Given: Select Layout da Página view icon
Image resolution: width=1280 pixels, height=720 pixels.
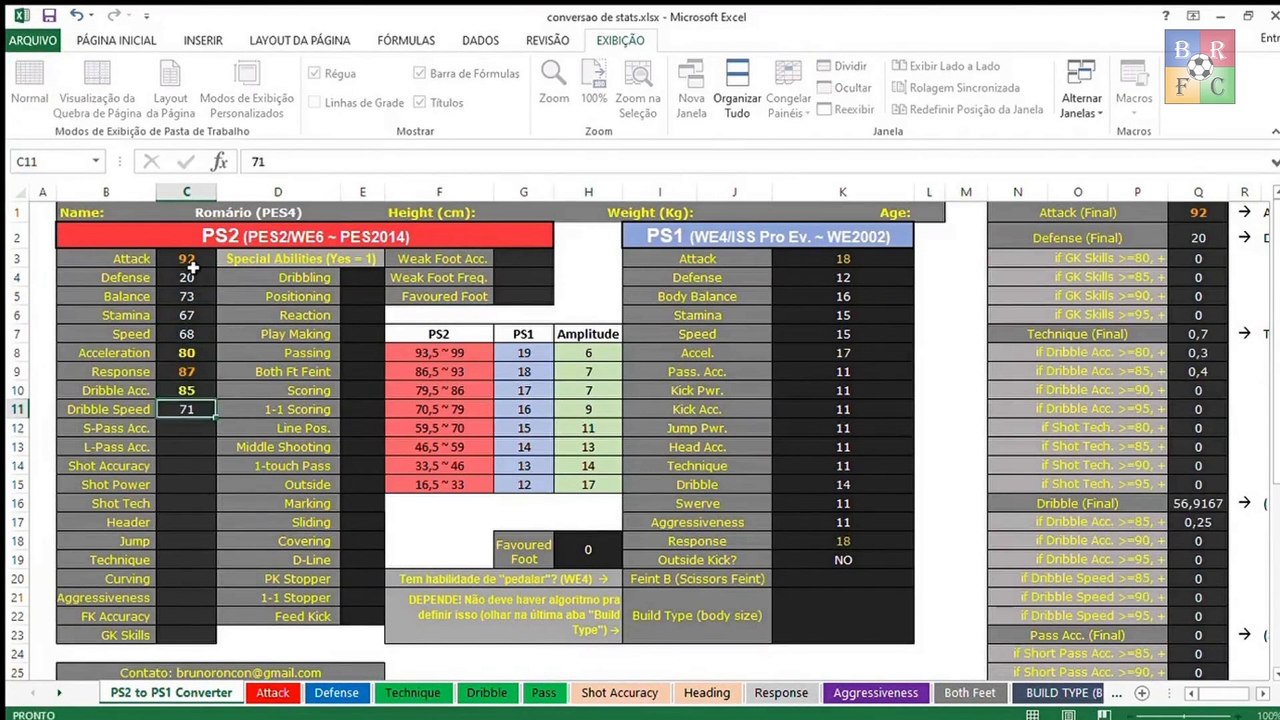Looking at the screenshot, I should pos(170,88).
